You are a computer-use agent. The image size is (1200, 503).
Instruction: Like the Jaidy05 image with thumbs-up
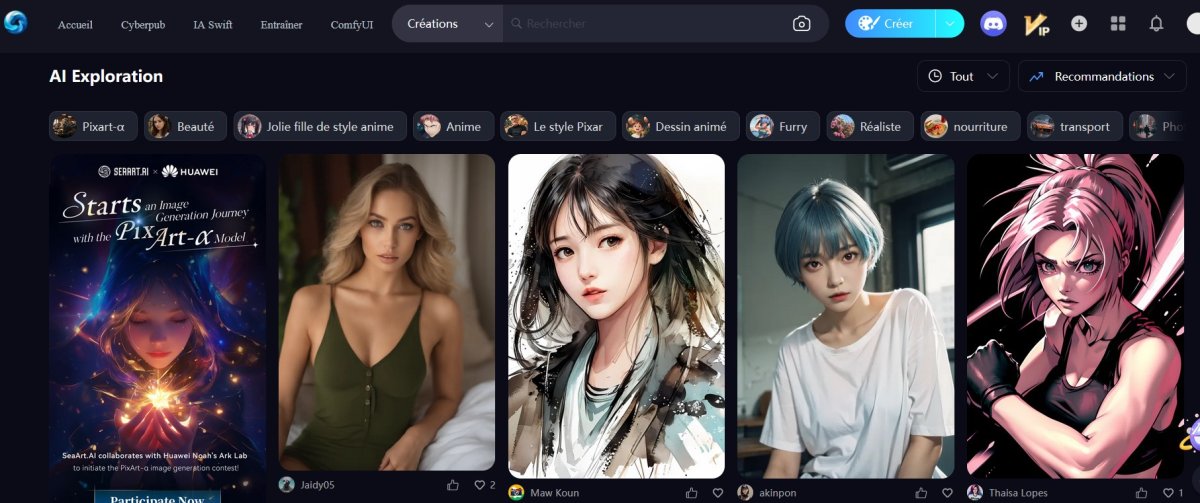(454, 485)
